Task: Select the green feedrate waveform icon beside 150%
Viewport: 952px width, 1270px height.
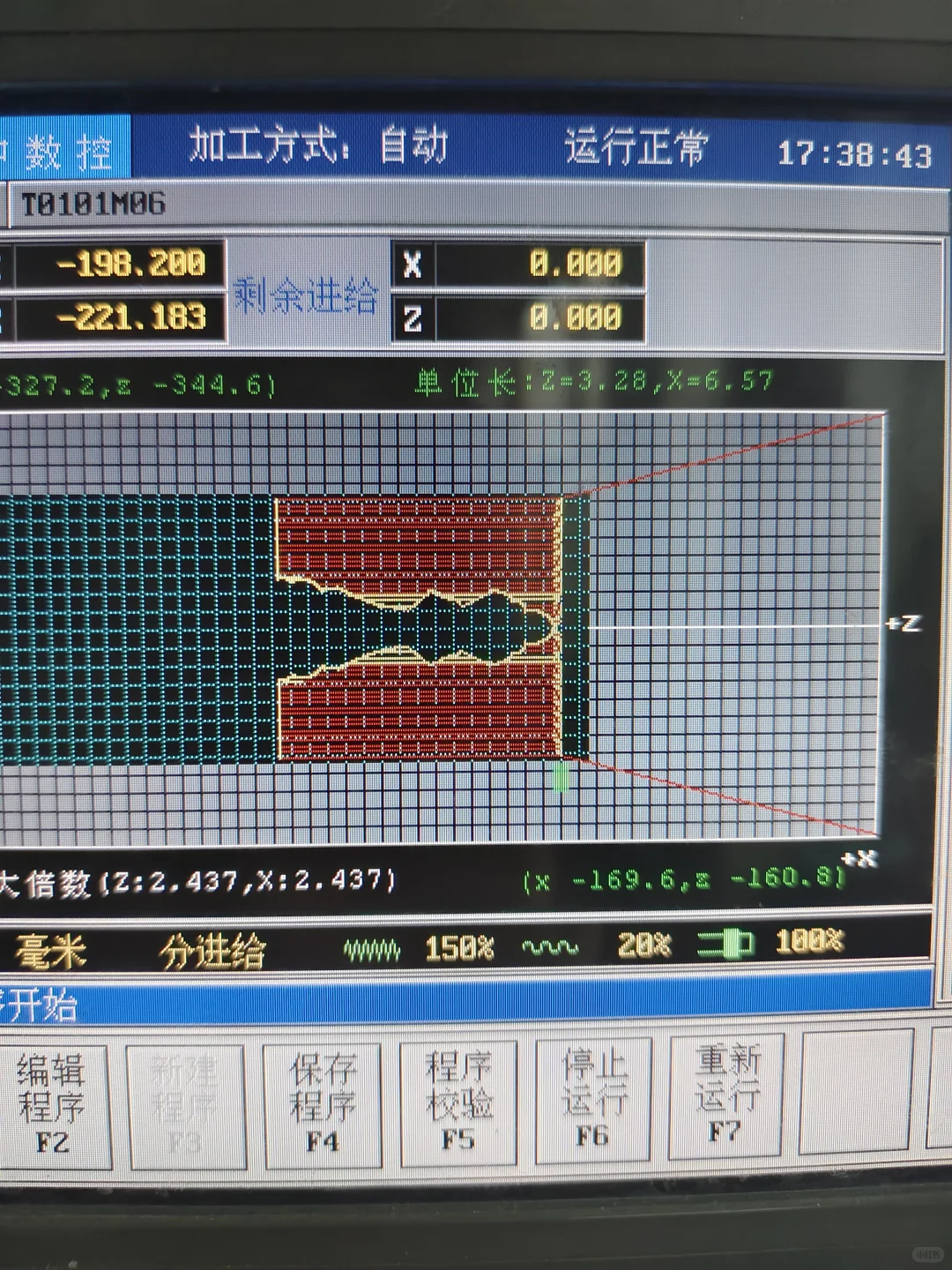Action: point(371,946)
